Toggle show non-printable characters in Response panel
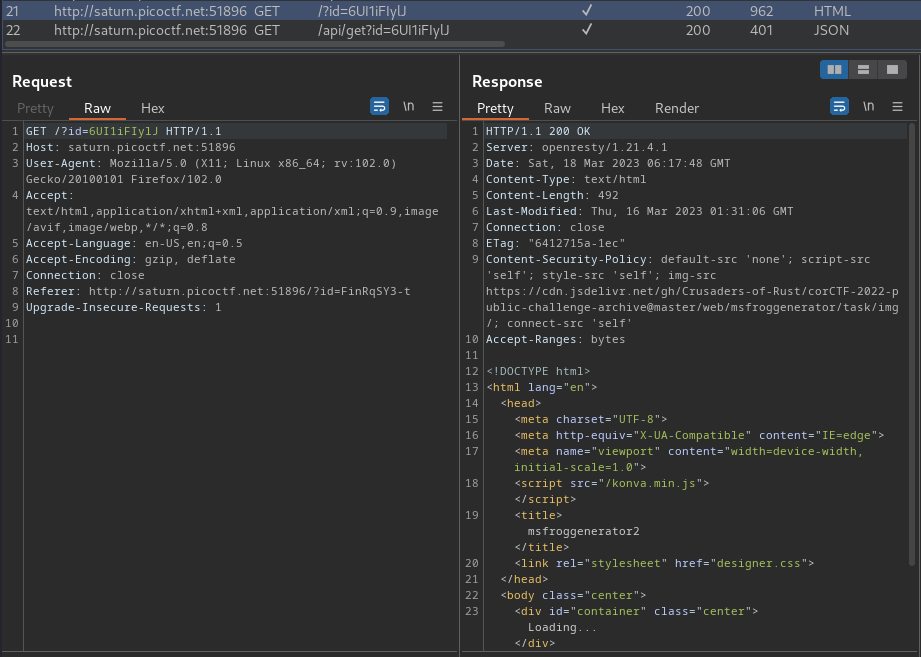921x657 pixels. pyautogui.click(x=869, y=106)
